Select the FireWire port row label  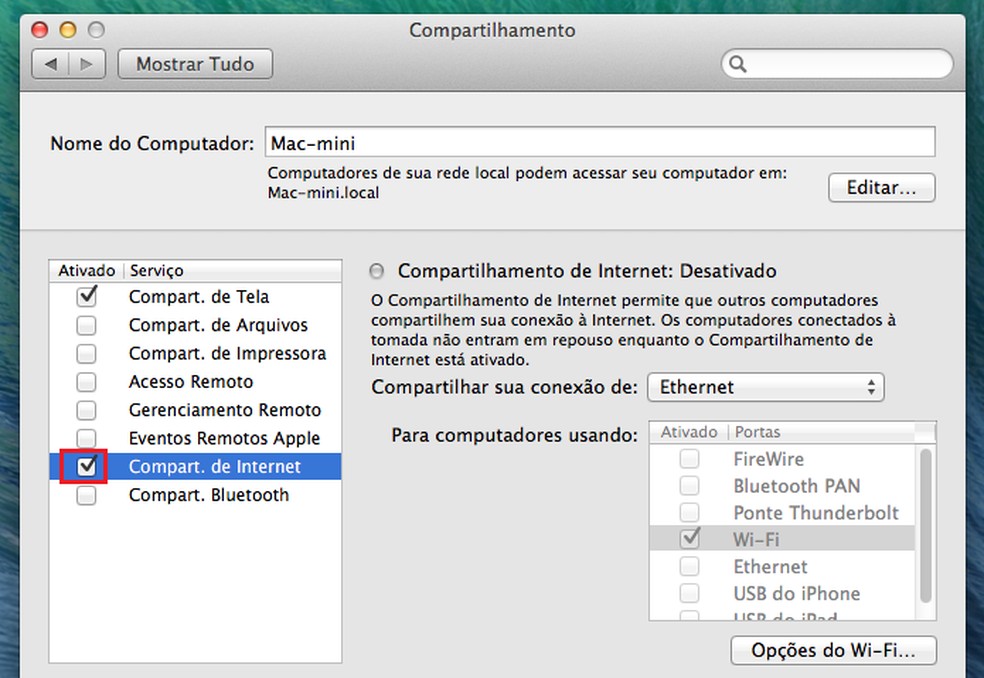tap(769, 459)
